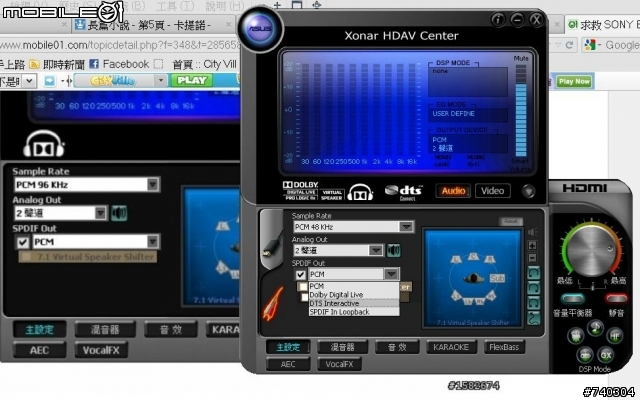Test speakers with front window Analog Out icon
The image size is (640, 400).
(394, 250)
